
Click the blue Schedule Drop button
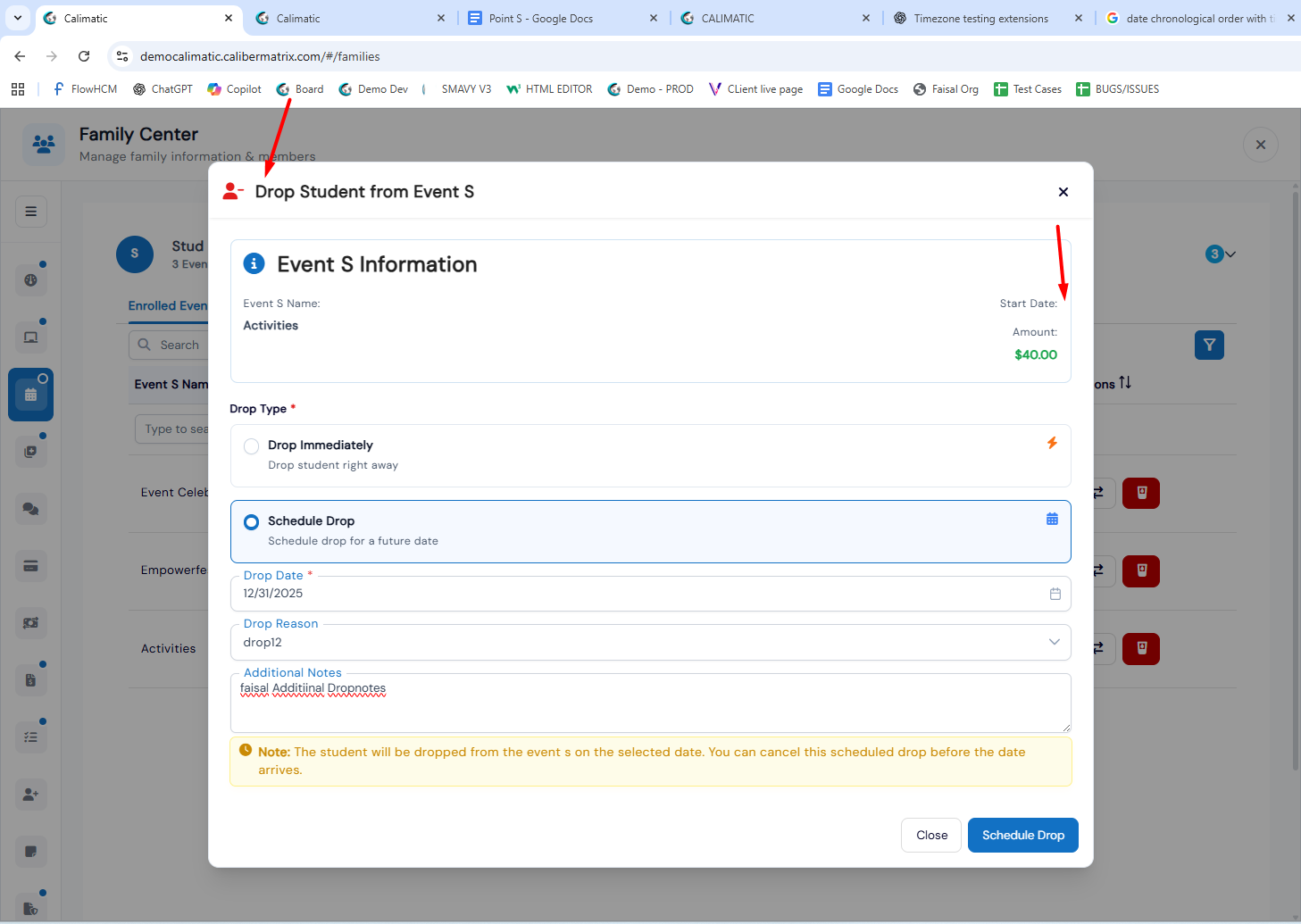[1023, 835]
